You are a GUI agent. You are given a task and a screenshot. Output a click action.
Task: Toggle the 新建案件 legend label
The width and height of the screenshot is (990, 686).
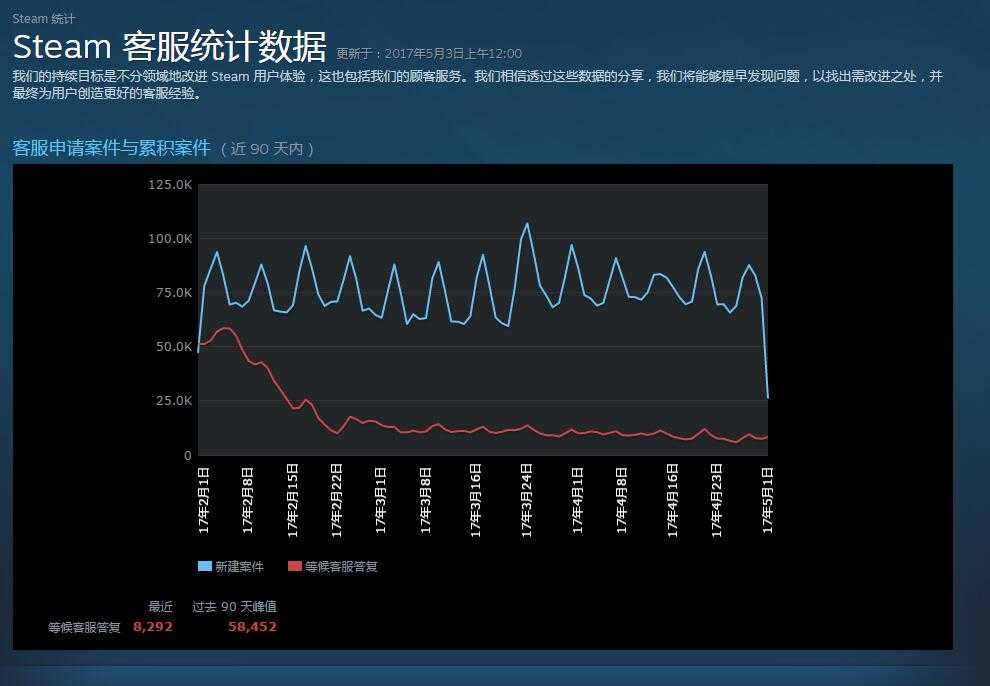click(239, 566)
